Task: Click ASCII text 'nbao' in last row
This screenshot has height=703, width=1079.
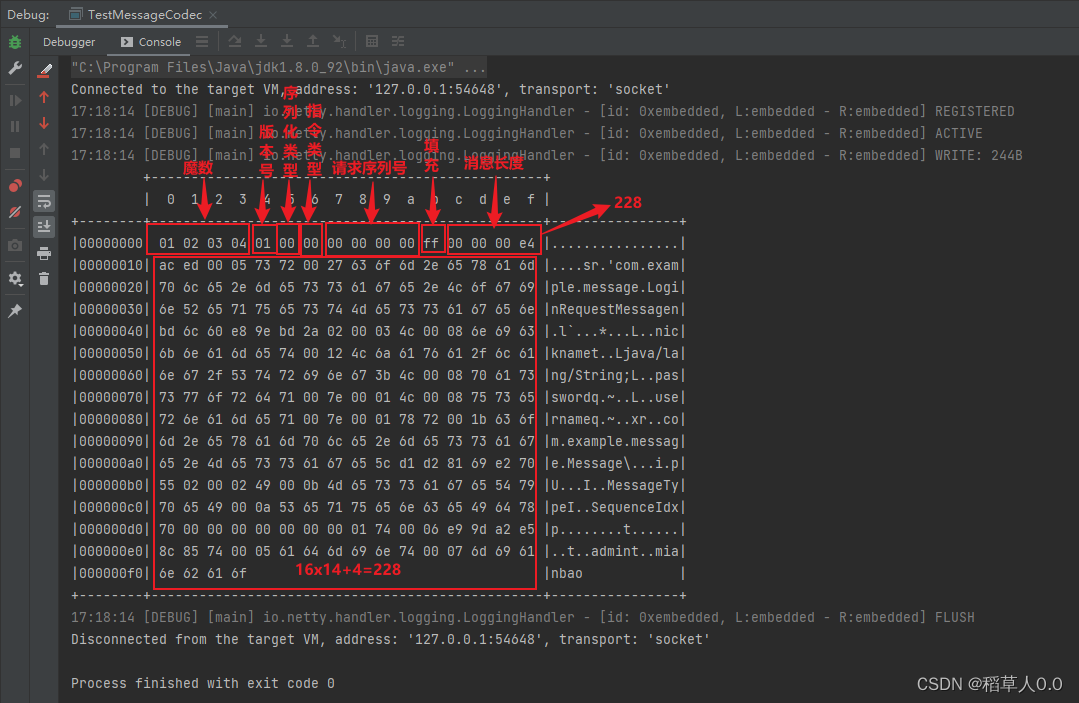Action: point(566,574)
